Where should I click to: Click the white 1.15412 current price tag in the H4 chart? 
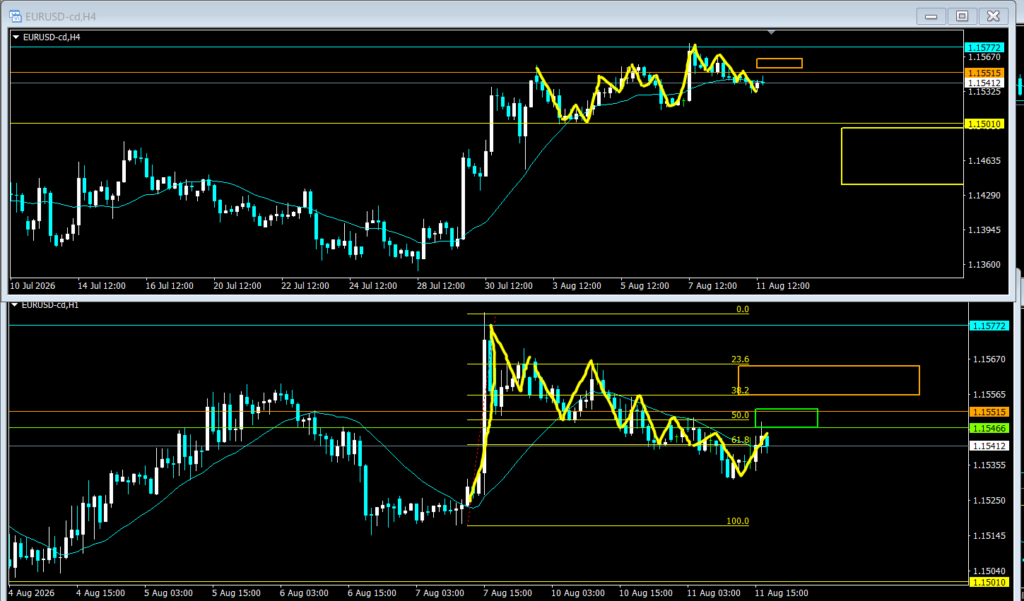(x=985, y=83)
